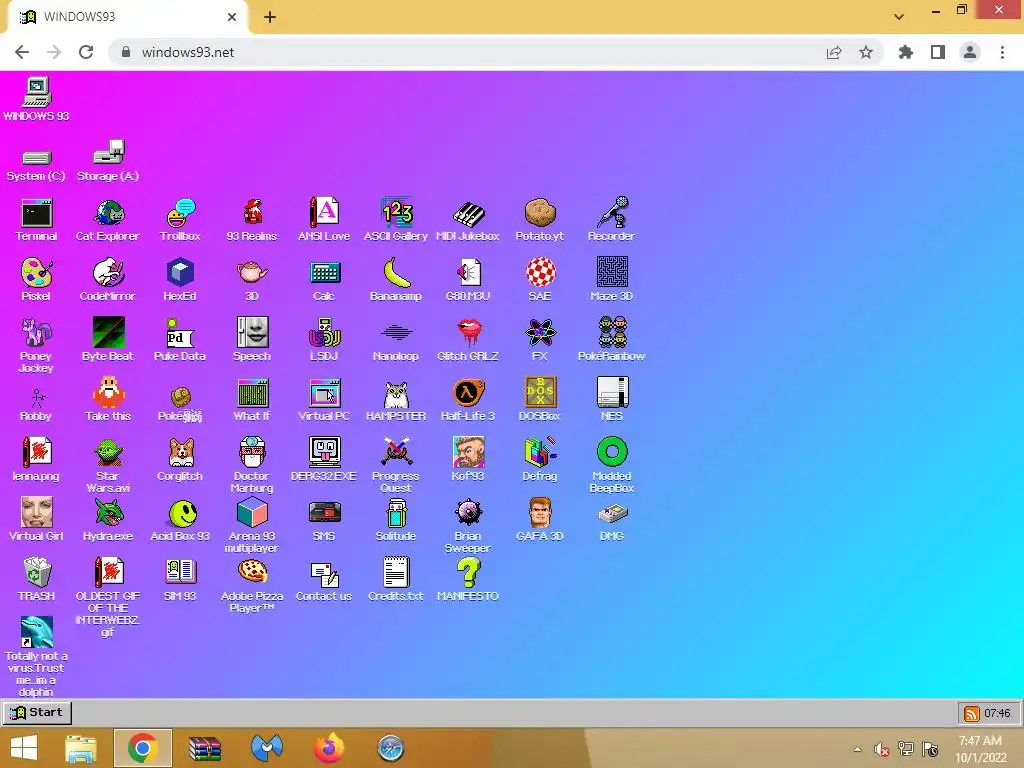Launch the SAE checkered ball icon
The height and width of the screenshot is (768, 1024).
click(x=540, y=280)
